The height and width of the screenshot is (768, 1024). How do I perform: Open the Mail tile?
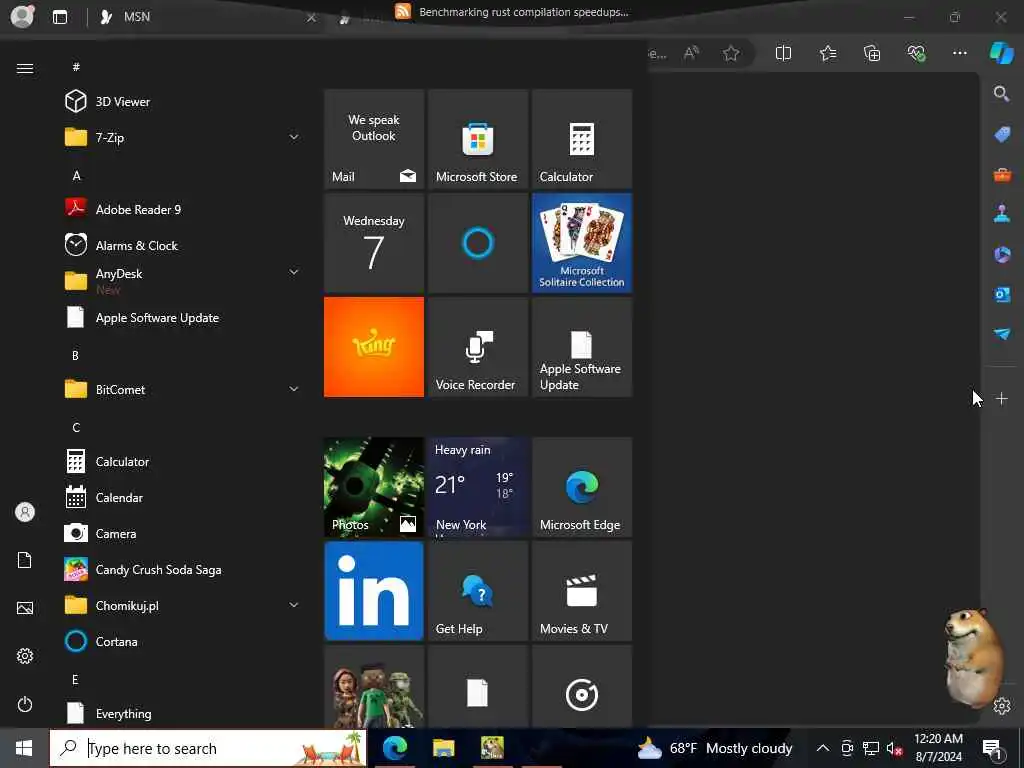(x=374, y=139)
